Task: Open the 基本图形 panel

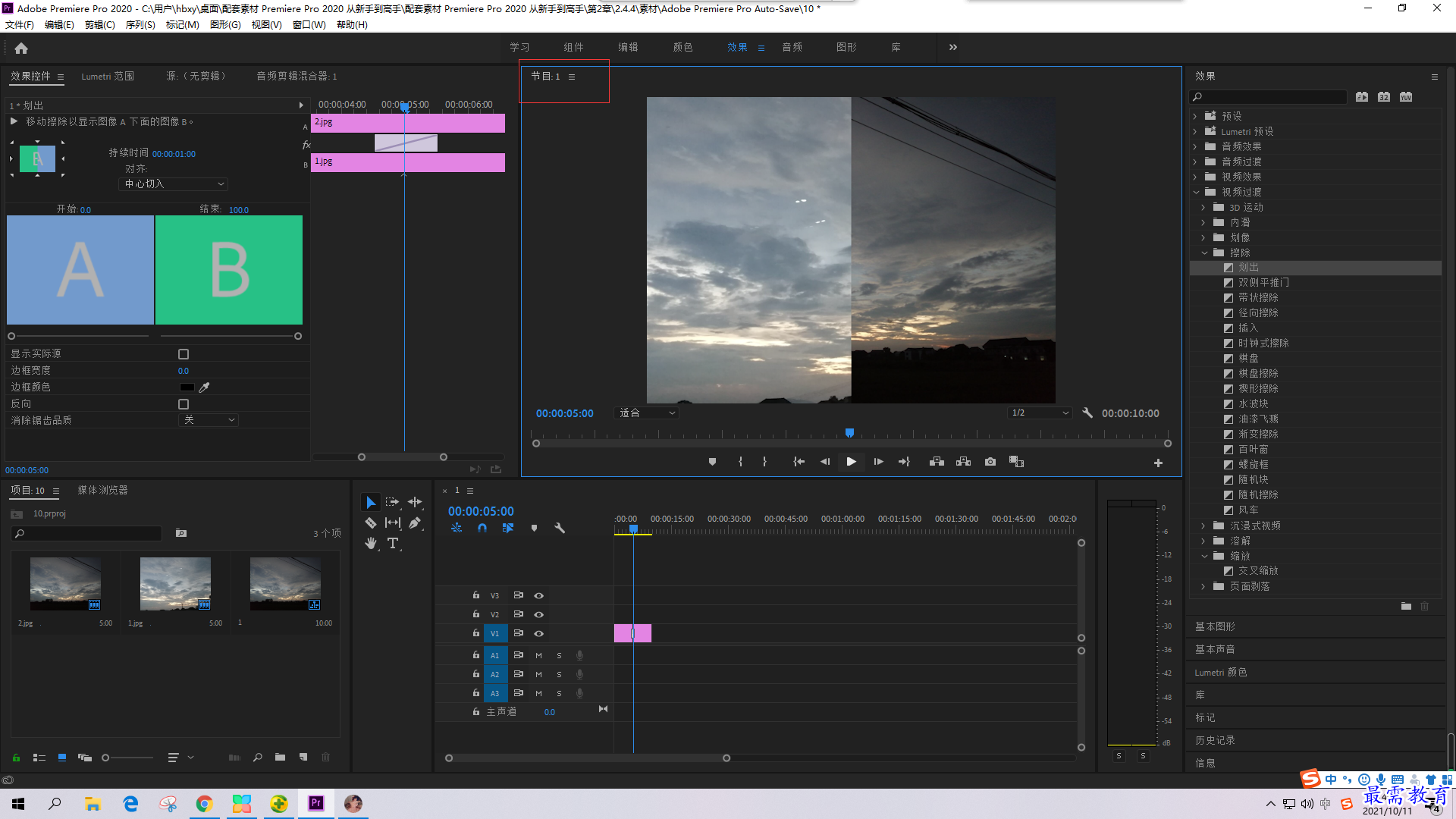Action: [1215, 626]
